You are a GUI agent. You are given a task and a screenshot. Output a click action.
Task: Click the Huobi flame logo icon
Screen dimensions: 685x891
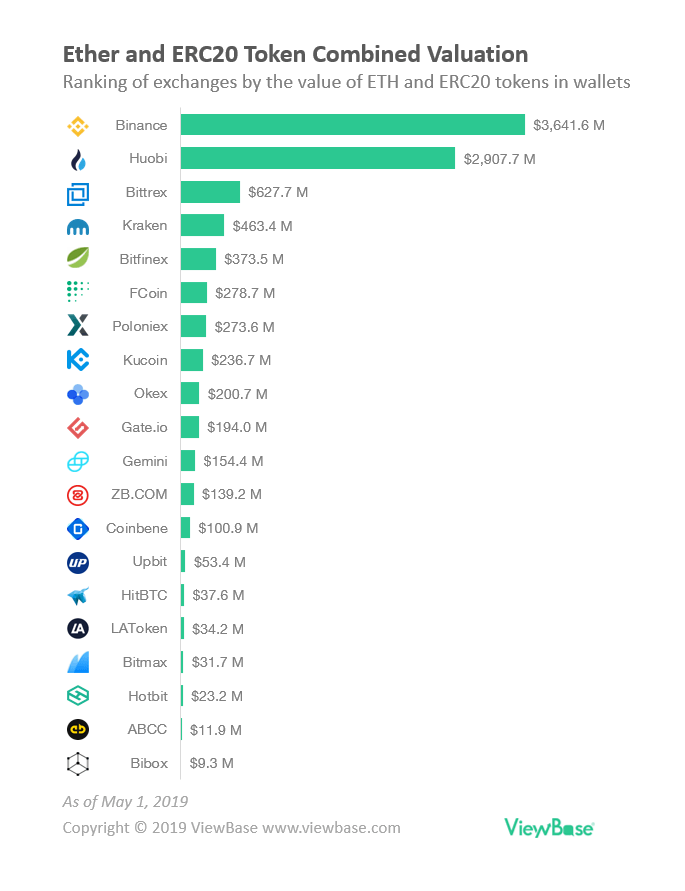(x=78, y=159)
